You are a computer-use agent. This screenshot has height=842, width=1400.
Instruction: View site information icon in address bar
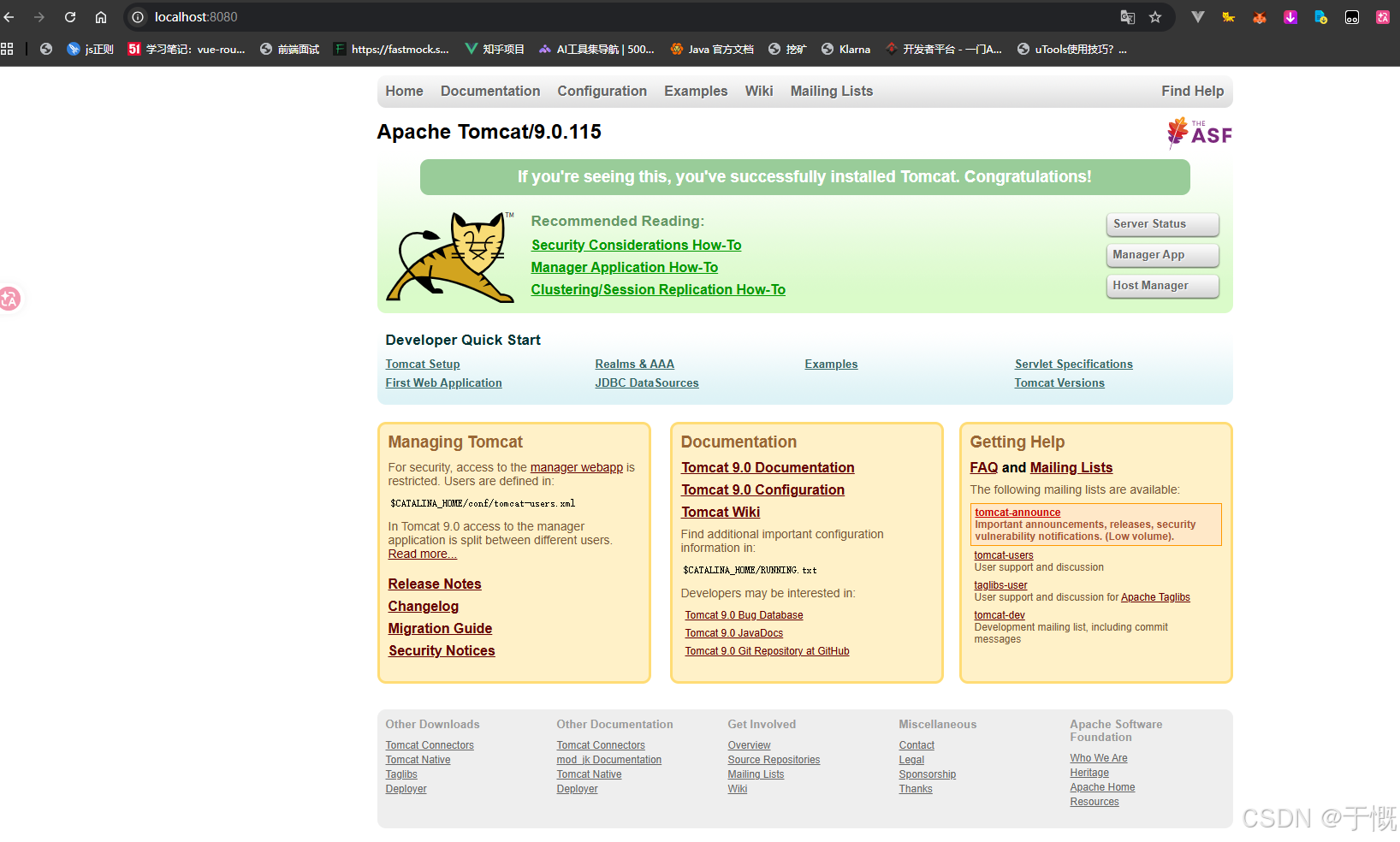point(138,17)
